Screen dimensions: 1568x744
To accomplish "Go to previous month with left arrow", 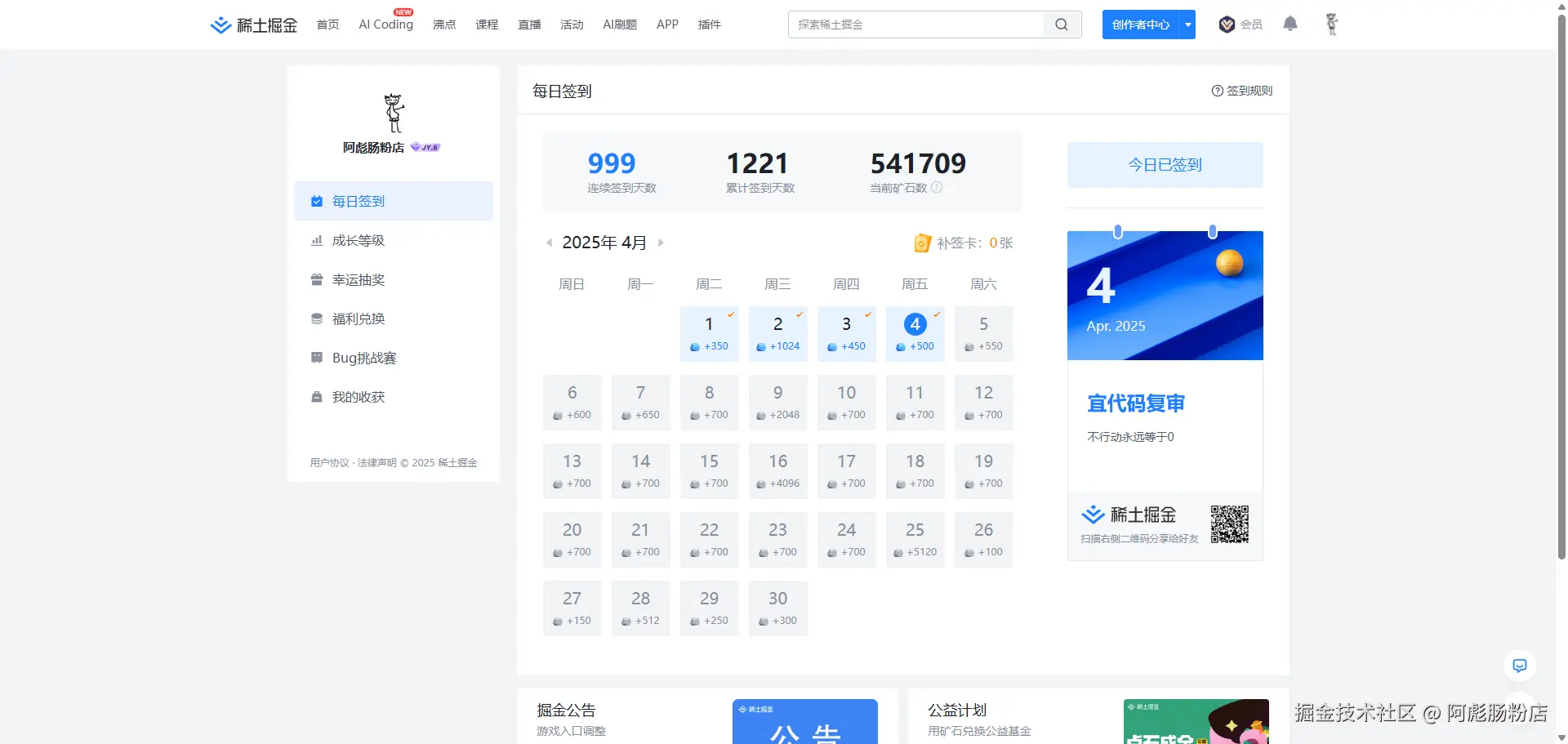I will (x=549, y=243).
